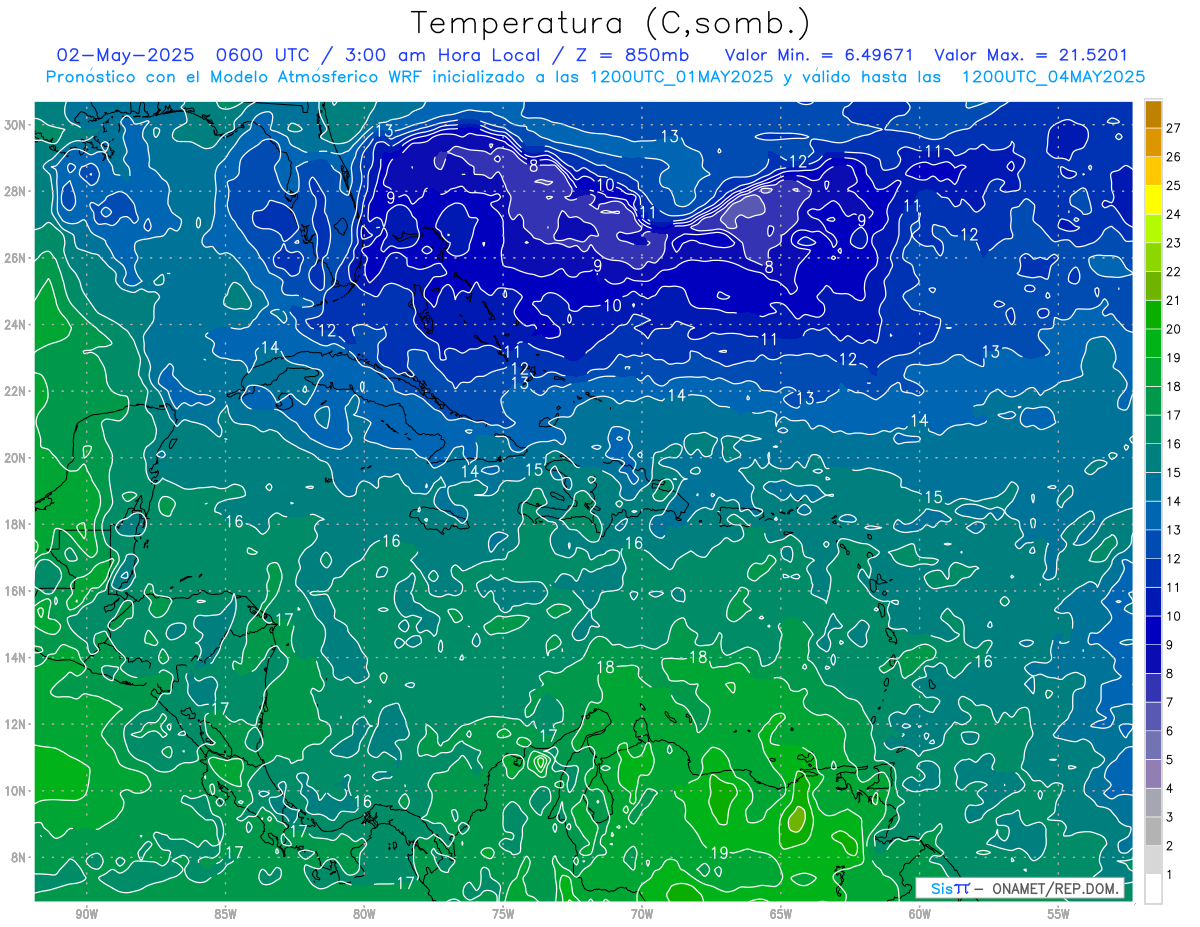Pick the white swatch below legend value 1
Viewport: 1200px width, 927px height.
pos(1153,889)
